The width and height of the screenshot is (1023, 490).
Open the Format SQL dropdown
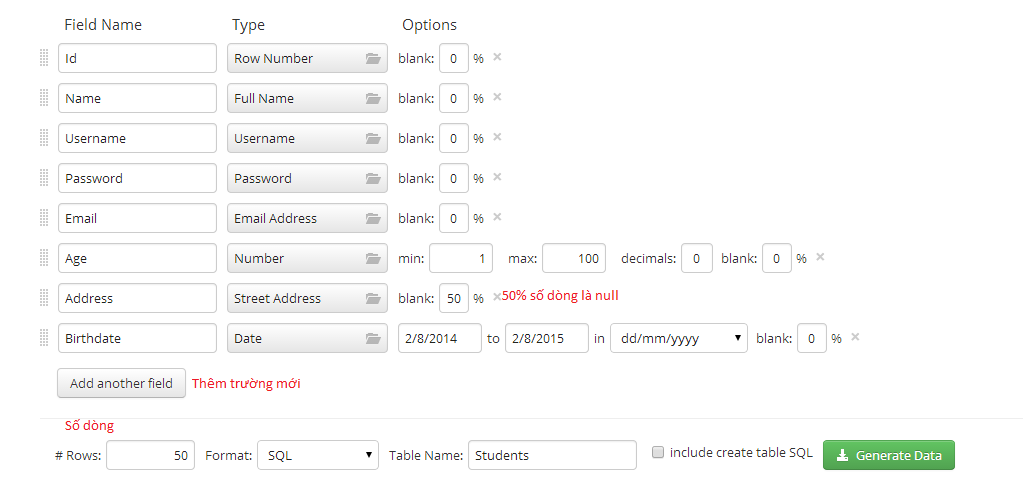[317, 455]
